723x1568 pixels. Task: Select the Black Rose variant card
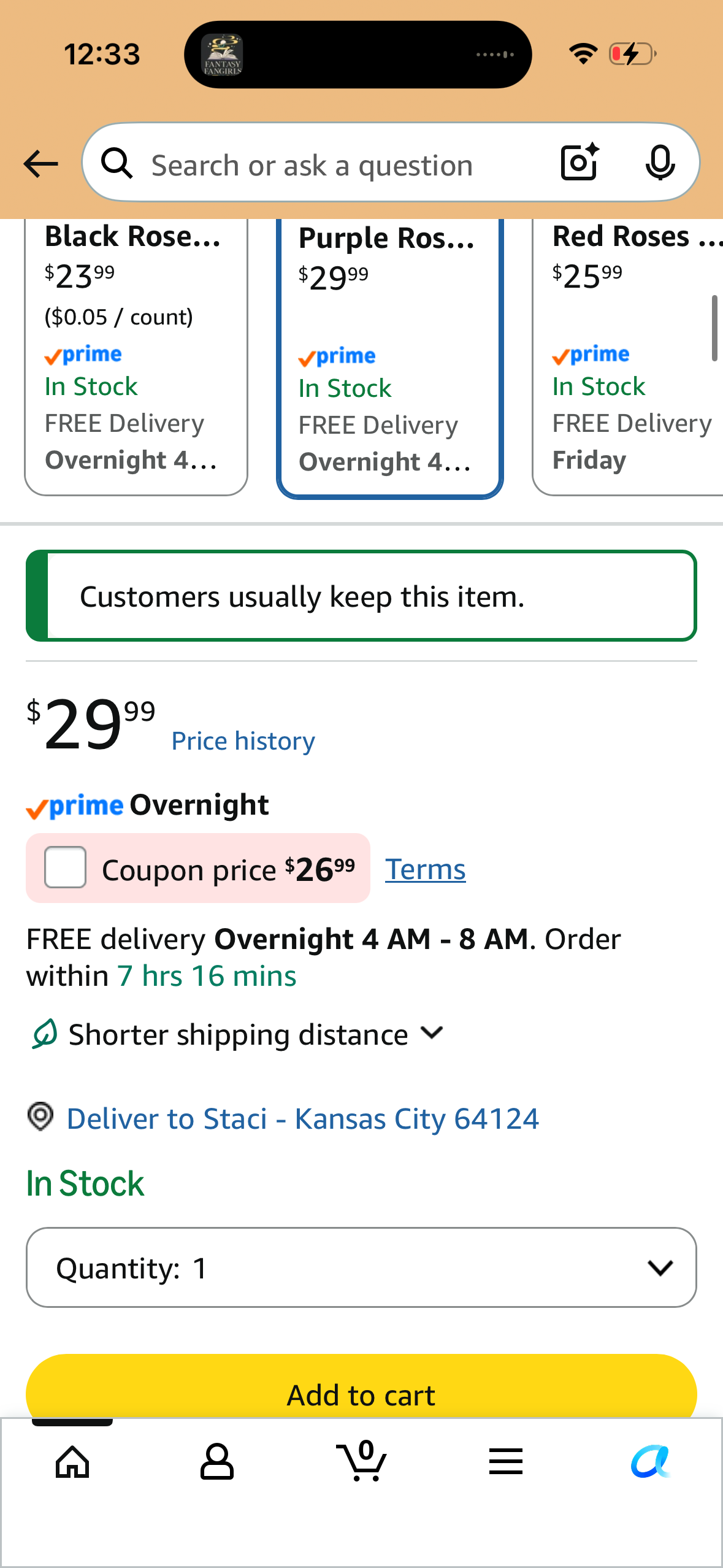click(x=136, y=357)
